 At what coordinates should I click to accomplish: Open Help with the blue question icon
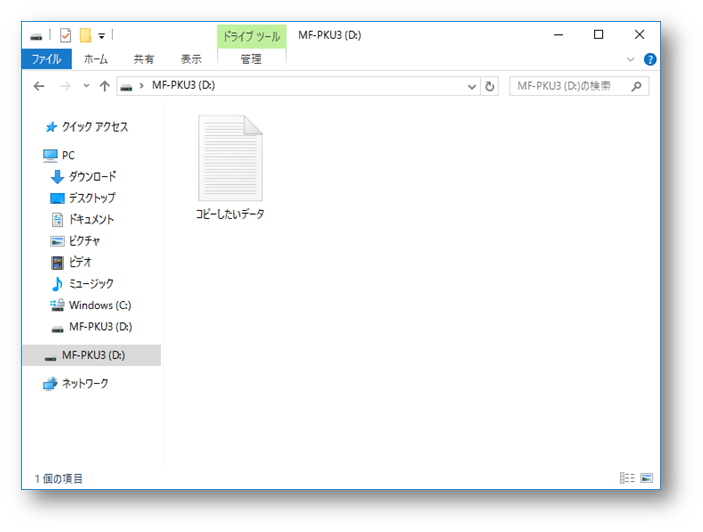click(650, 59)
